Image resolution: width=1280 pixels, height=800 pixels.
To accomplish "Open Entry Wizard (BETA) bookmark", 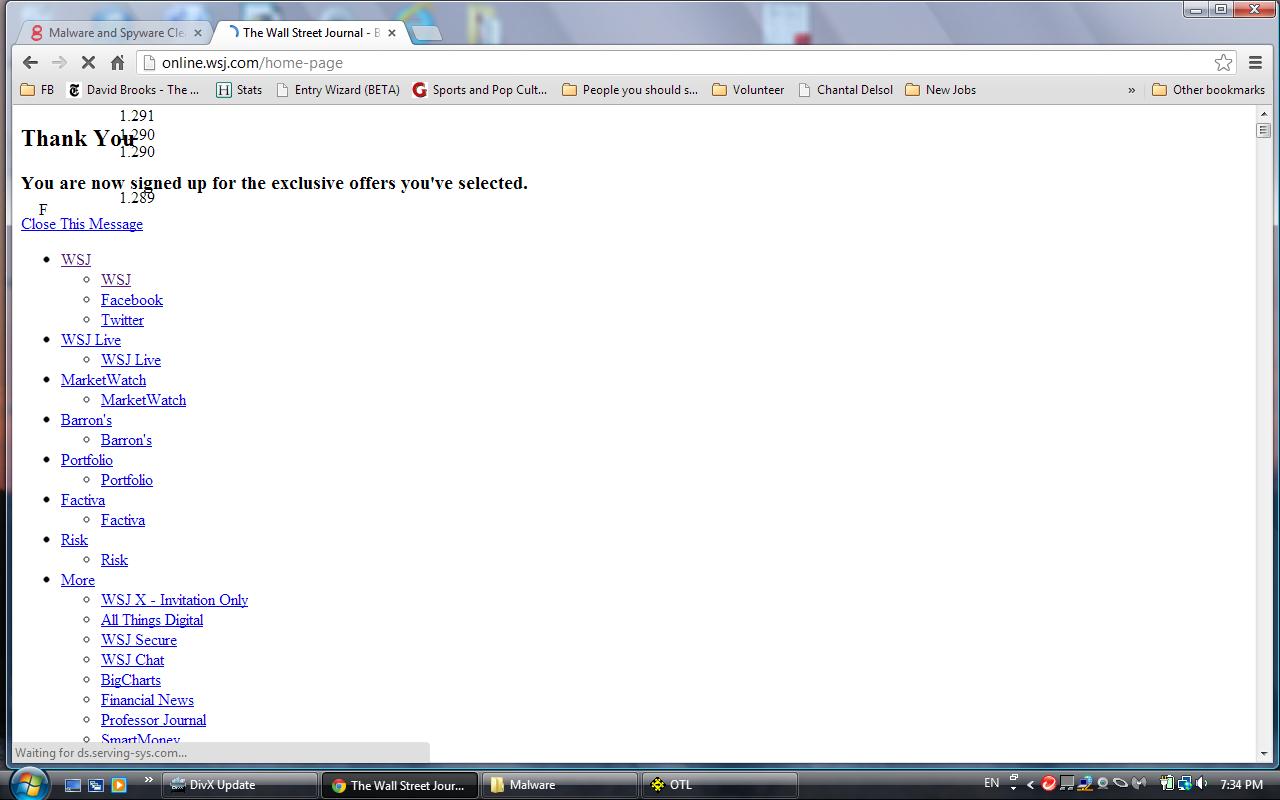I will [x=337, y=90].
